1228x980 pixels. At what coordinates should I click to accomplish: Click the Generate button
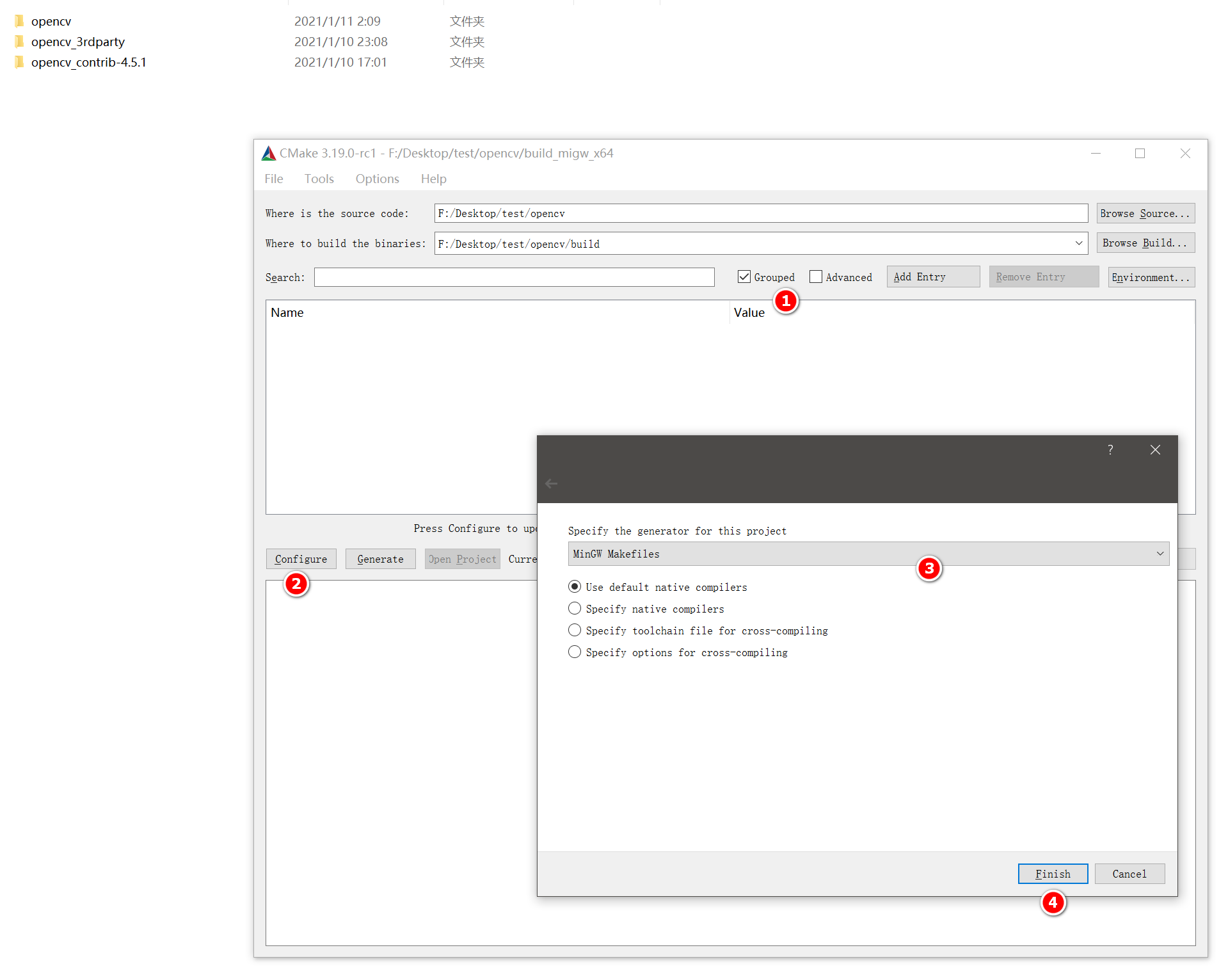coord(380,559)
